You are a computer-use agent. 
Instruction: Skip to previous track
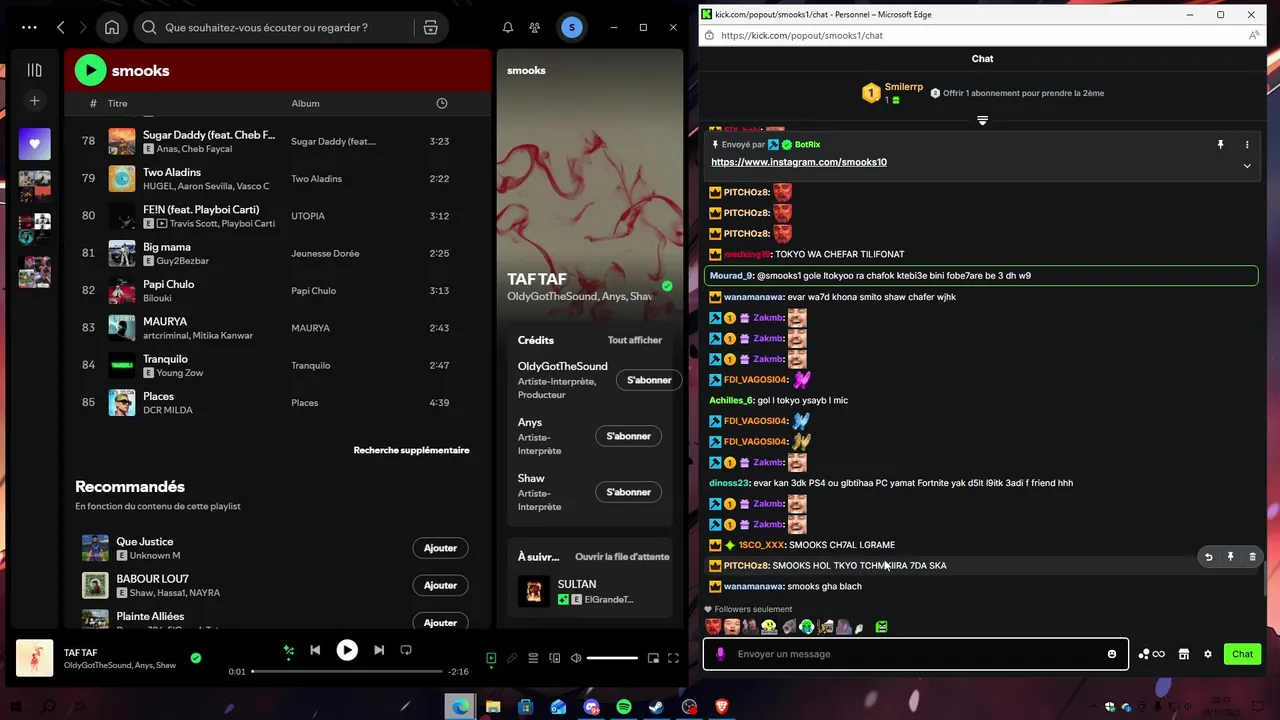[315, 650]
